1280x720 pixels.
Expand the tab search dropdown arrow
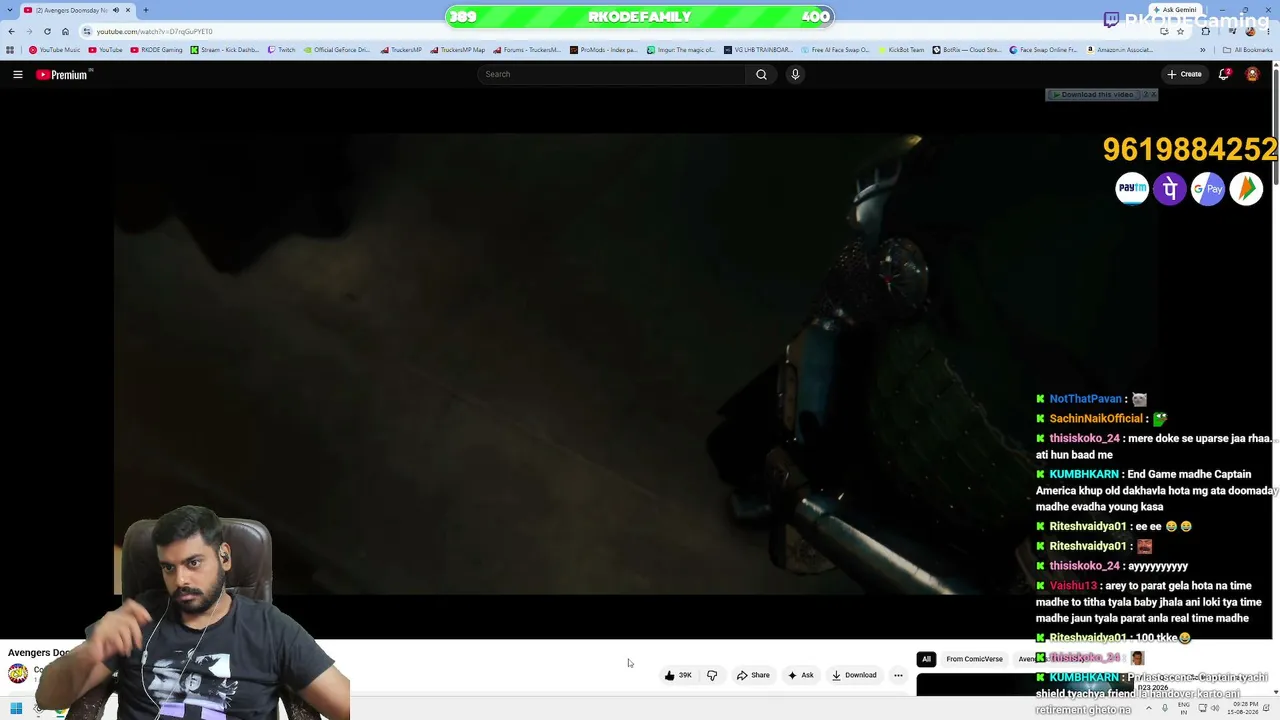[x=11, y=10]
